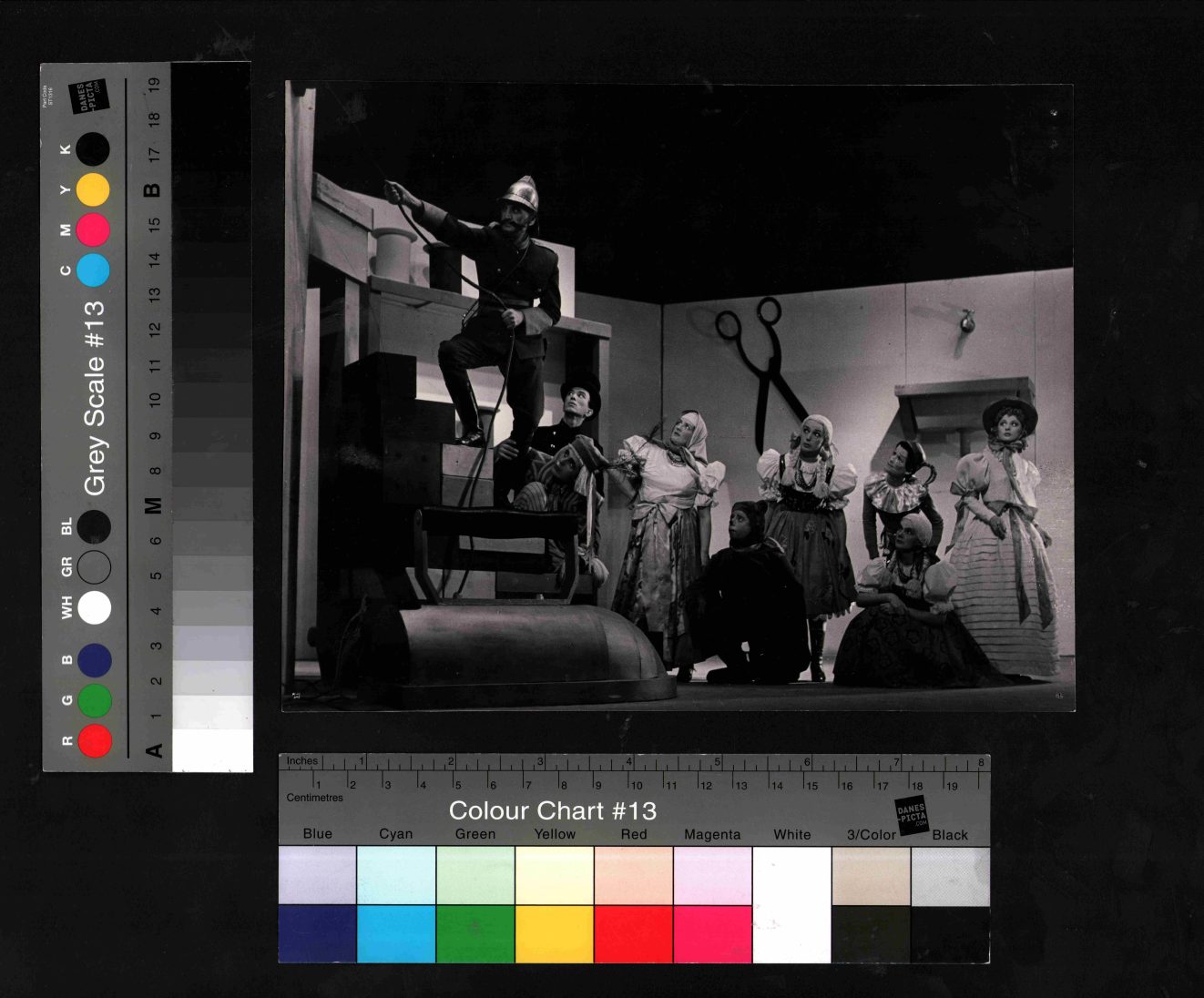Pick the saturated magenta patch on Colour Chart
The image size is (1204, 998).
(712, 933)
